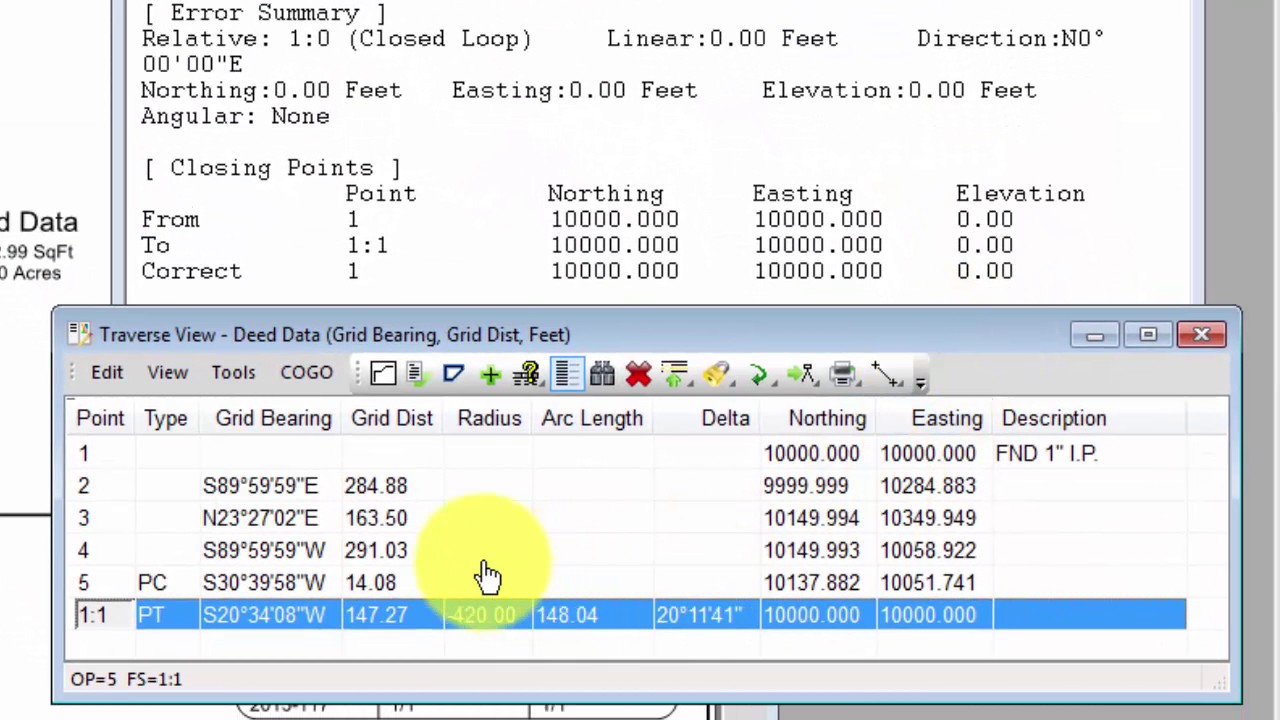Click the OP=5 FS=1:1 status bar text

click(x=126, y=679)
